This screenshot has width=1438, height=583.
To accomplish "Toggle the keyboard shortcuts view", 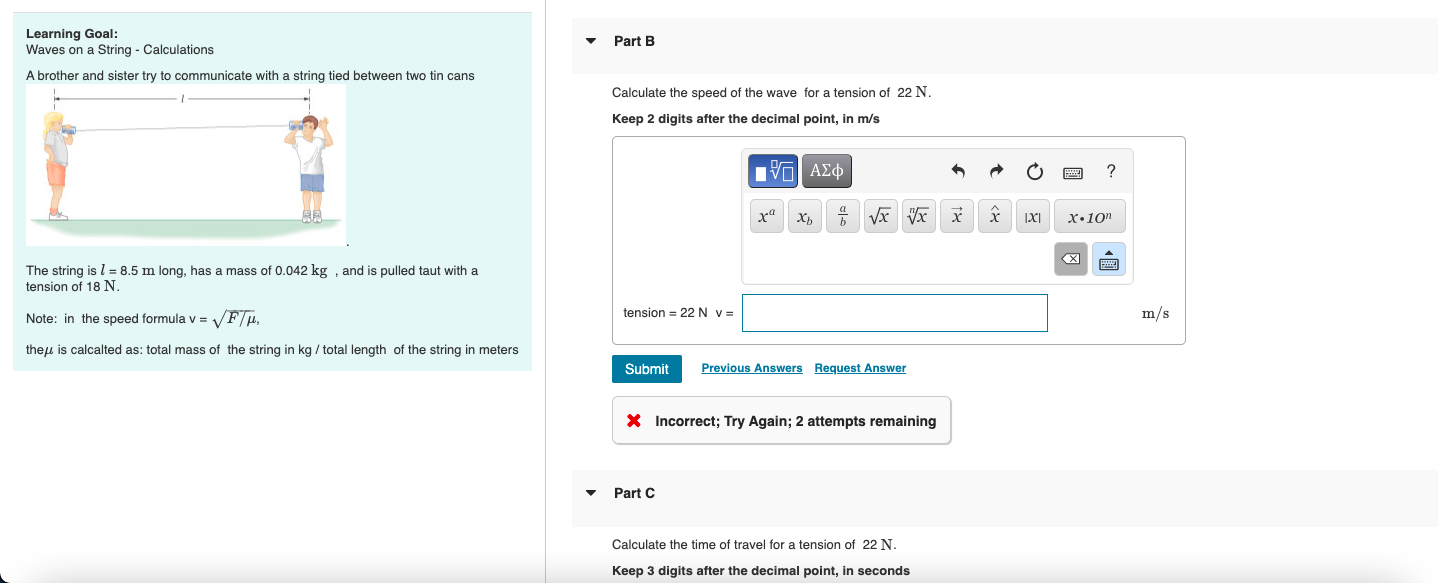I will tap(1072, 171).
